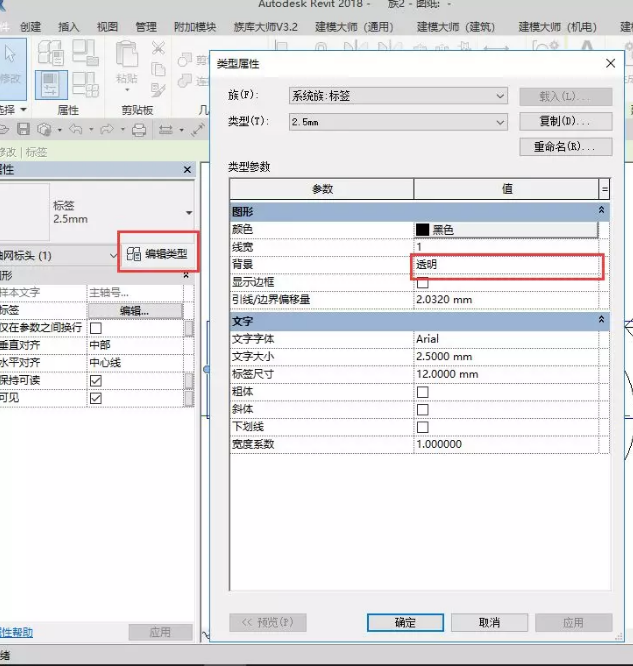Click the Edit Type (编辑类型) icon button
This screenshot has height=666, width=633.
157,254
